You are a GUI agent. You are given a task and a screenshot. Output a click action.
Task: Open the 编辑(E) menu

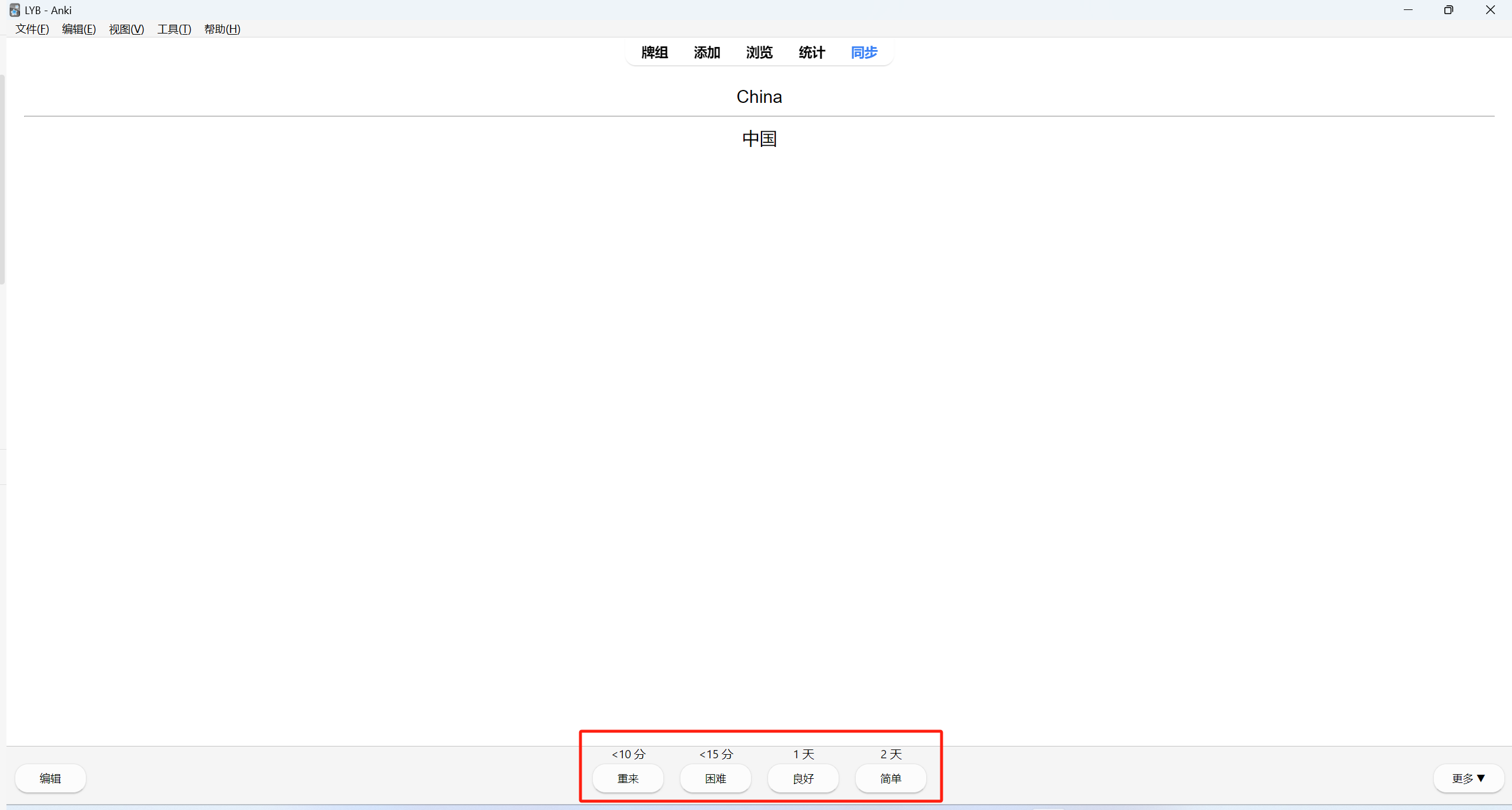click(x=79, y=29)
